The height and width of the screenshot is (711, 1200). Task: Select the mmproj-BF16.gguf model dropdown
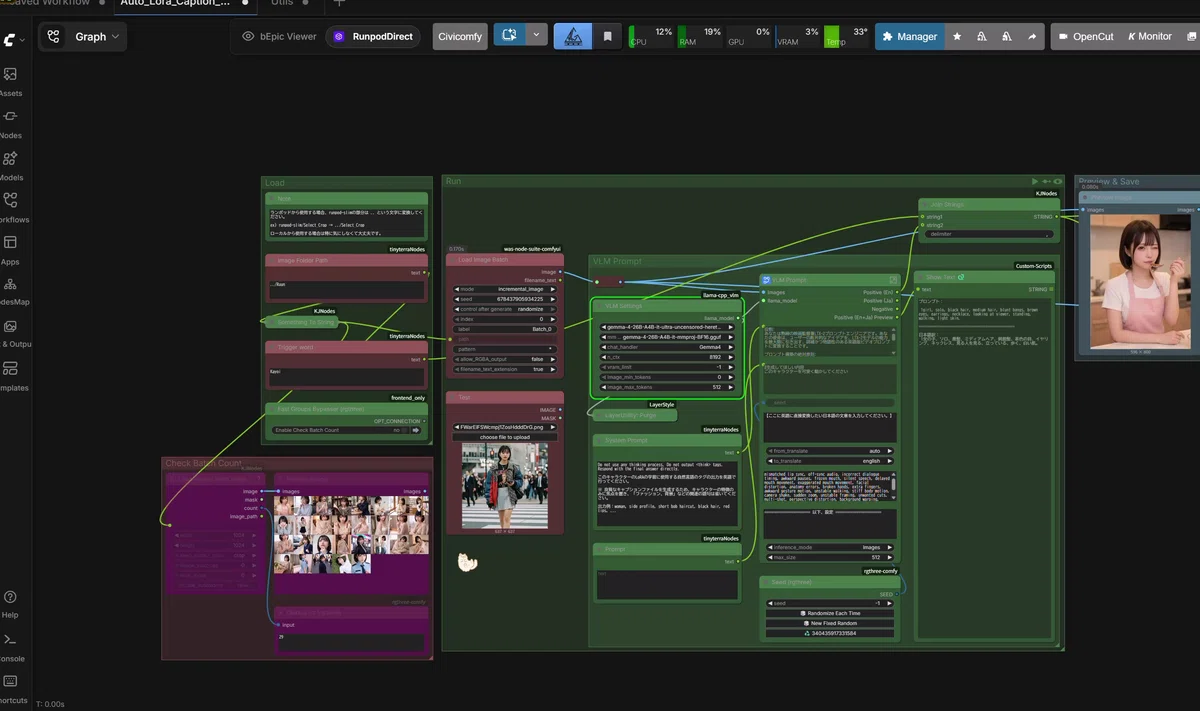pyautogui.click(x=668, y=337)
